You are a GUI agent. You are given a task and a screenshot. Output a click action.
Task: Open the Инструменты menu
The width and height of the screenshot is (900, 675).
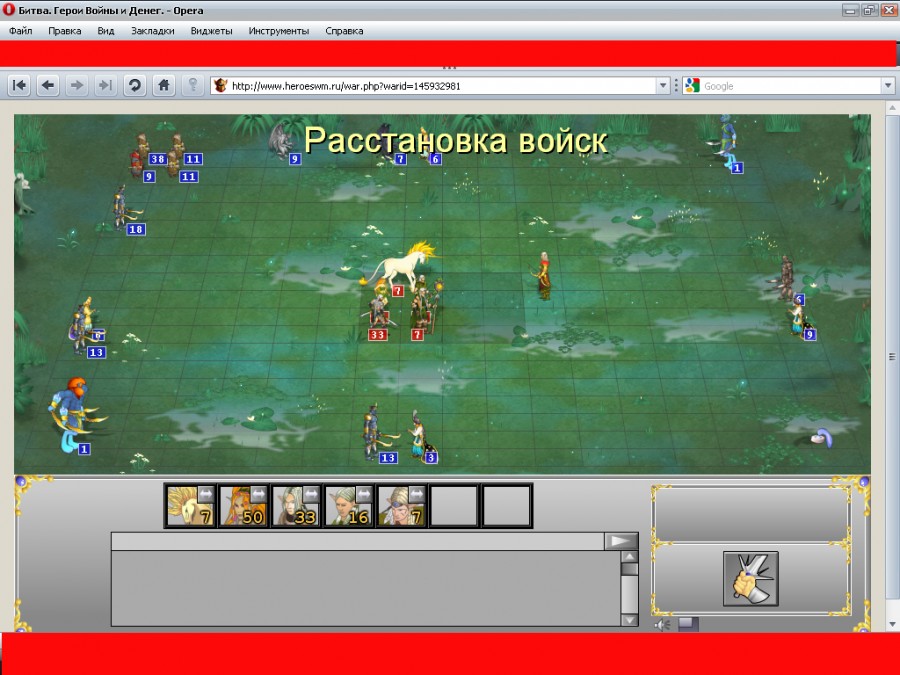(279, 31)
